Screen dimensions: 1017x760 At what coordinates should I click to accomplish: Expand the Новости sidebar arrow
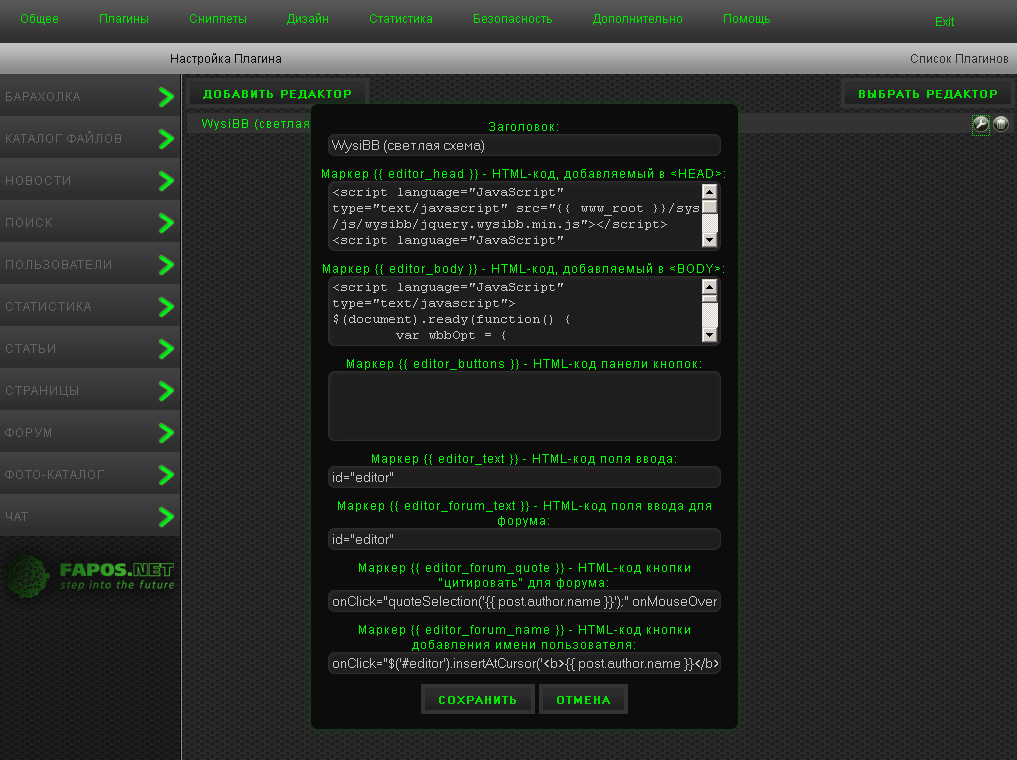click(x=167, y=181)
